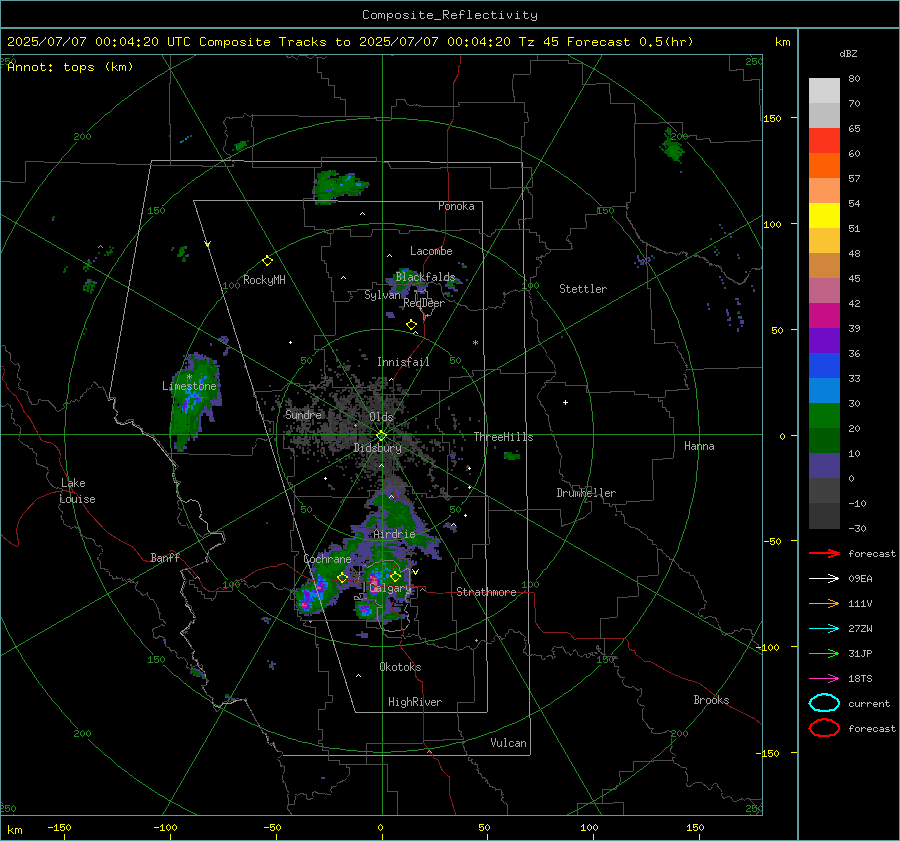This screenshot has width=900, height=841.
Task: Select the green 31JP arrow in the legend
Action: pyautogui.click(x=824, y=653)
